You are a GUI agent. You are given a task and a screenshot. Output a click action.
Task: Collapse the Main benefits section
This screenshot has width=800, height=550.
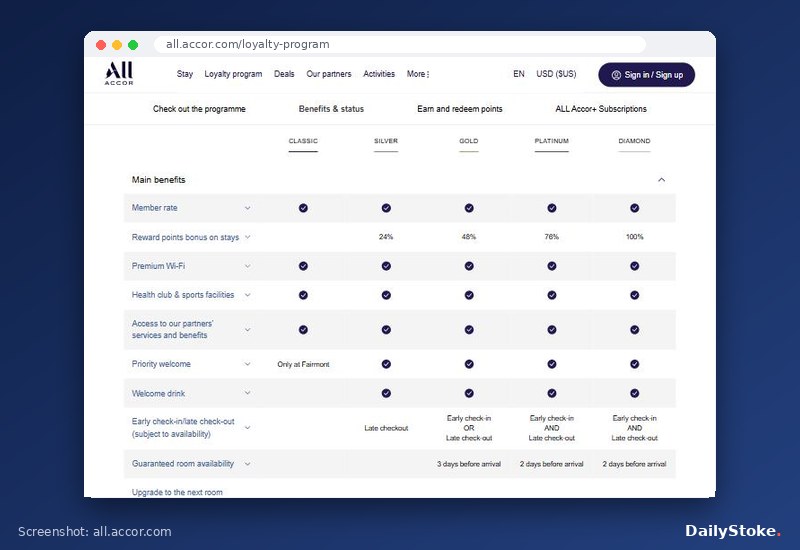pos(661,180)
